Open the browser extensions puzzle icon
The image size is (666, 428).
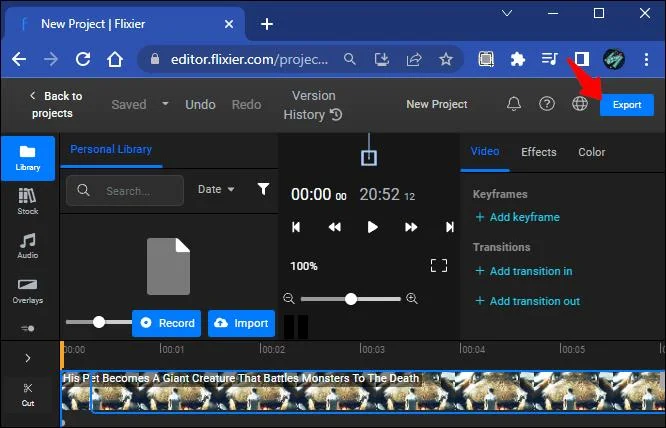pyautogui.click(x=518, y=59)
